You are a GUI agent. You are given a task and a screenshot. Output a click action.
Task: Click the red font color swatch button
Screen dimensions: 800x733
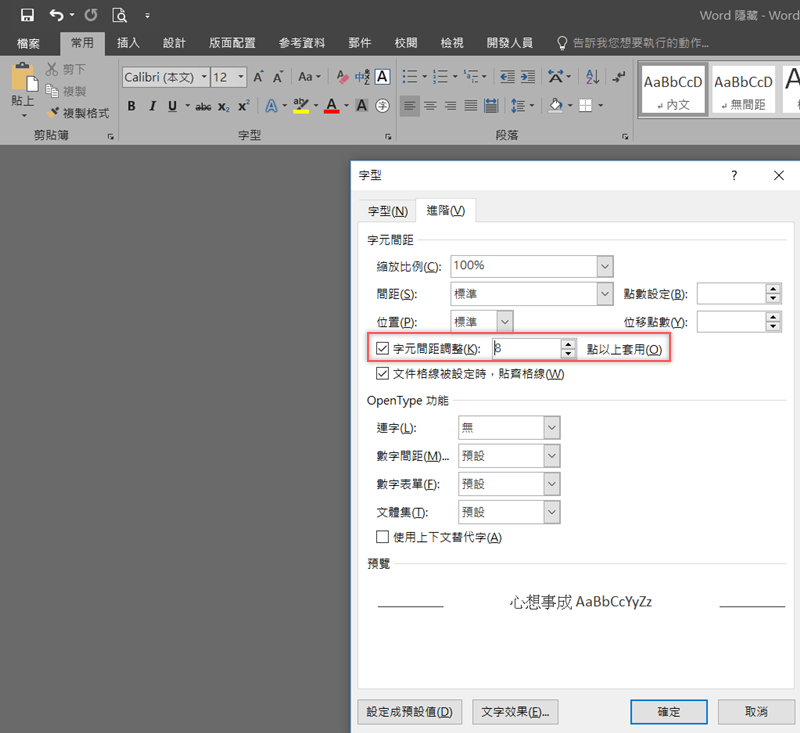coord(331,106)
